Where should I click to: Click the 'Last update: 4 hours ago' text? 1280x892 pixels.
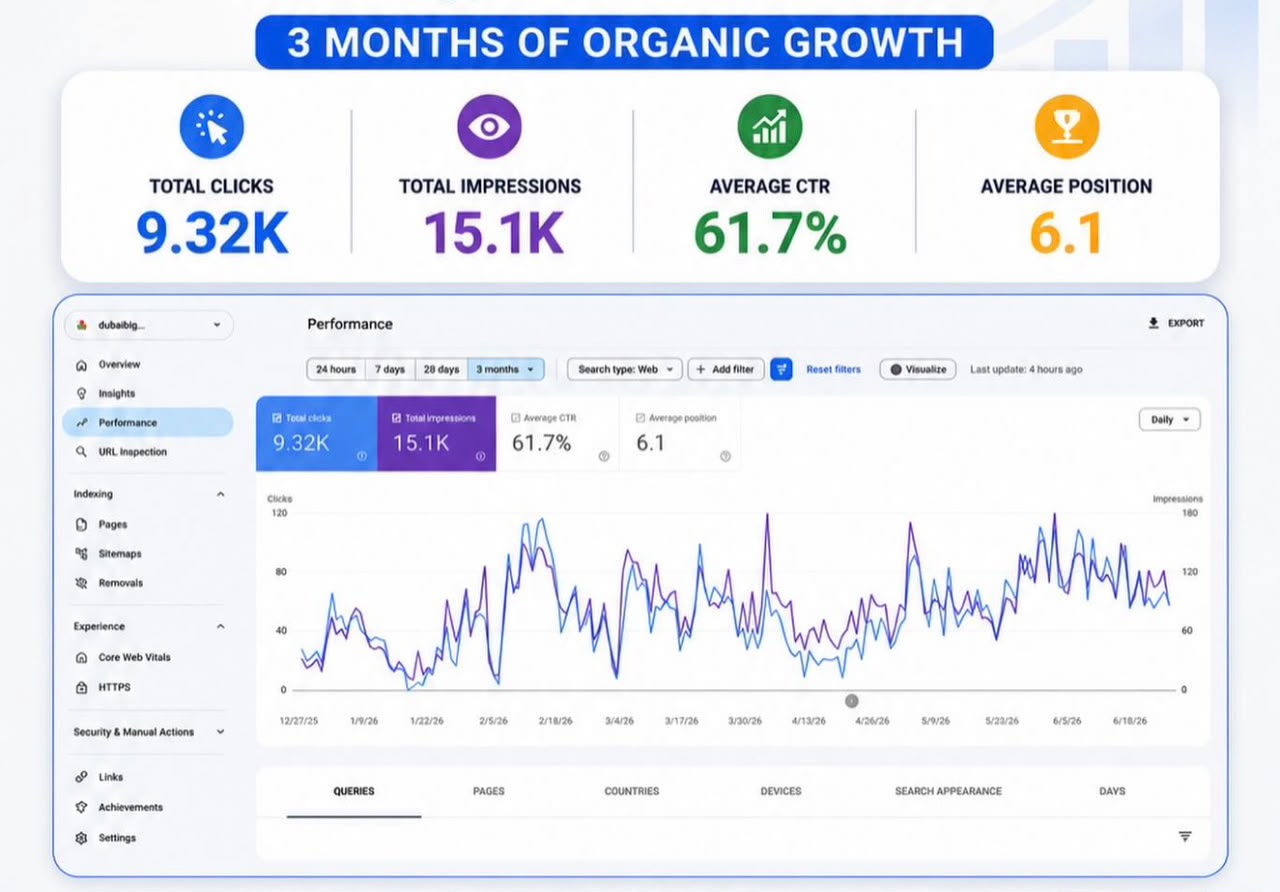(1026, 369)
